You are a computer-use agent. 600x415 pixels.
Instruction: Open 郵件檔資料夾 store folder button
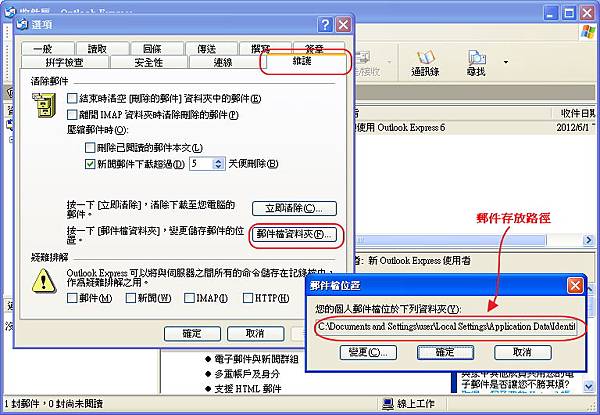294,234
